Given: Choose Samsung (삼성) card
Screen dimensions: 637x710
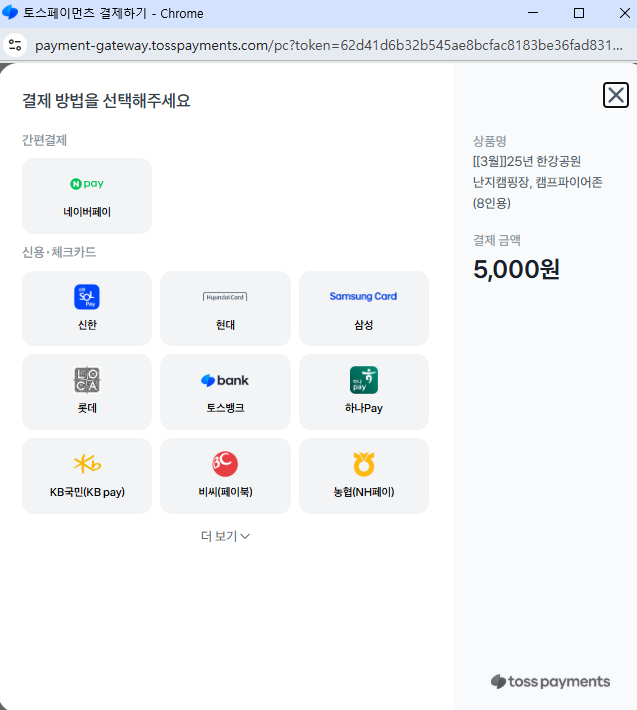Looking at the screenshot, I should (x=364, y=308).
